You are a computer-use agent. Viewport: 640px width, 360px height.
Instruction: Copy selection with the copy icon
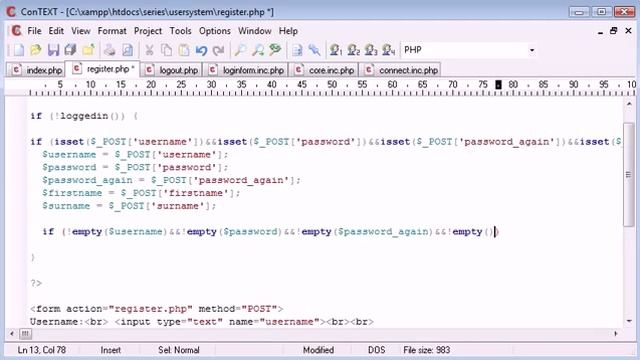point(167,50)
